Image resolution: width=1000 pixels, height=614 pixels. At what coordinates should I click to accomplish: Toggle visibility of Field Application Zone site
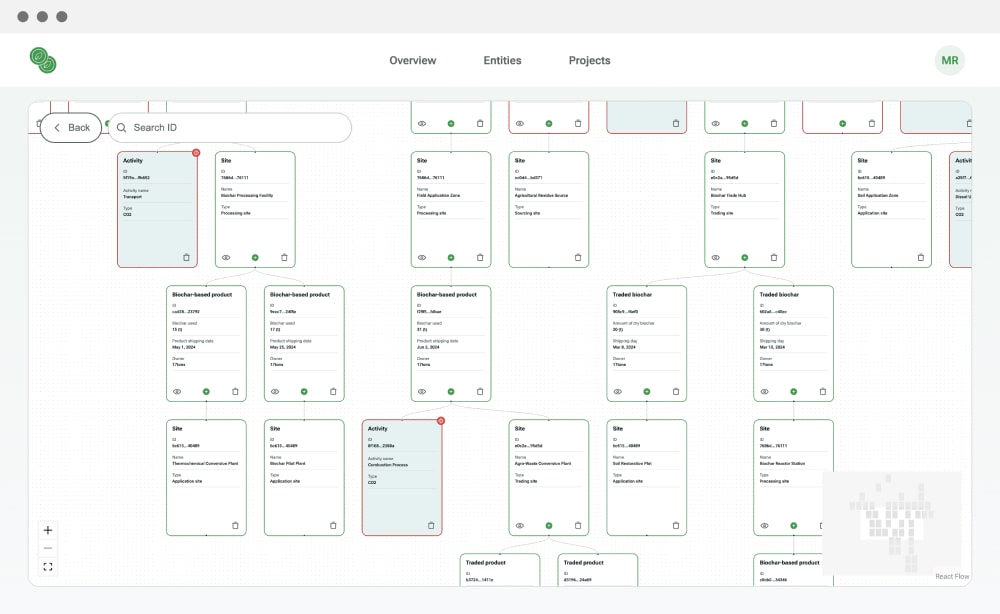[422, 258]
